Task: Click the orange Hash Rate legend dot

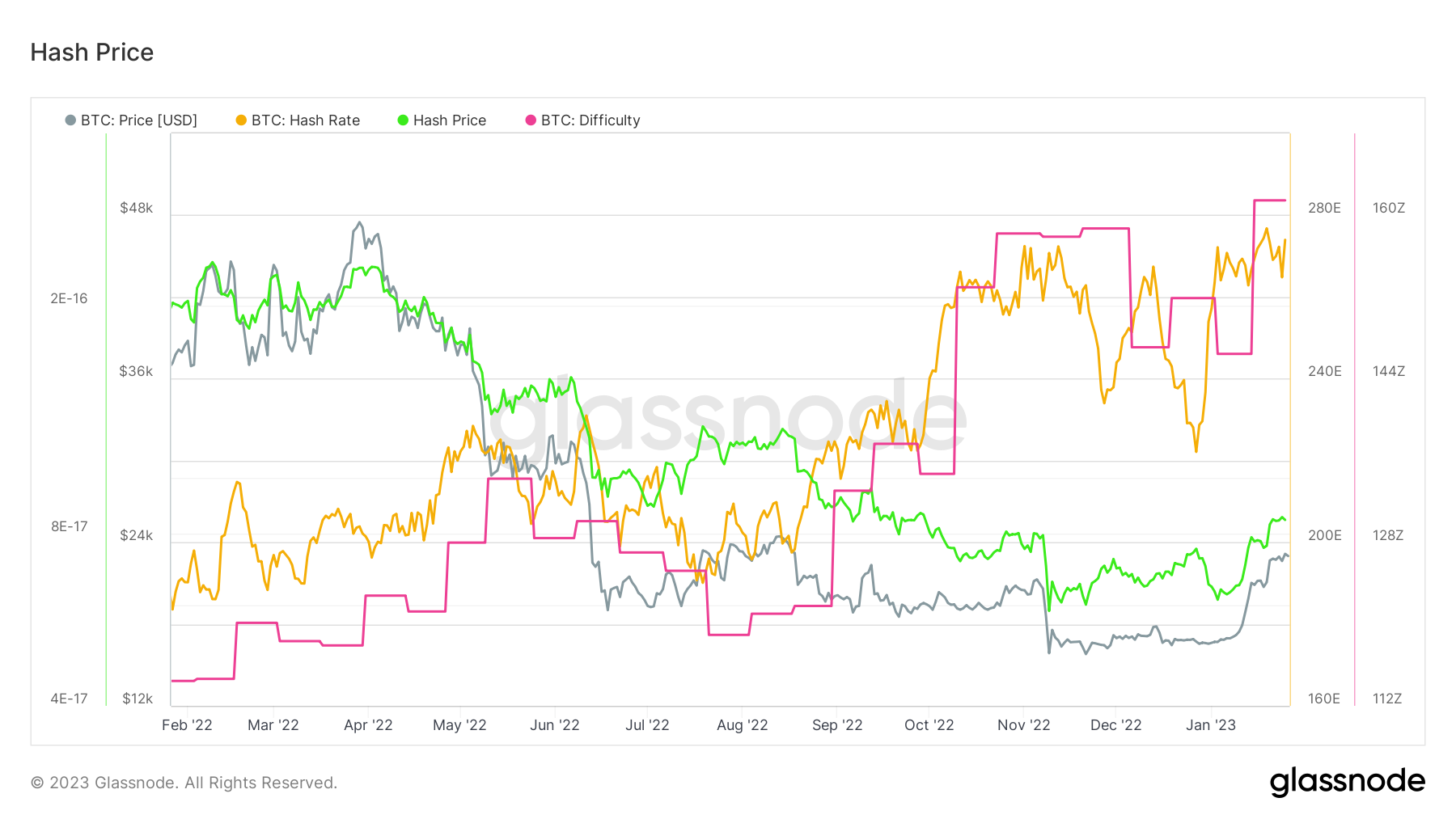Action: pos(241,120)
